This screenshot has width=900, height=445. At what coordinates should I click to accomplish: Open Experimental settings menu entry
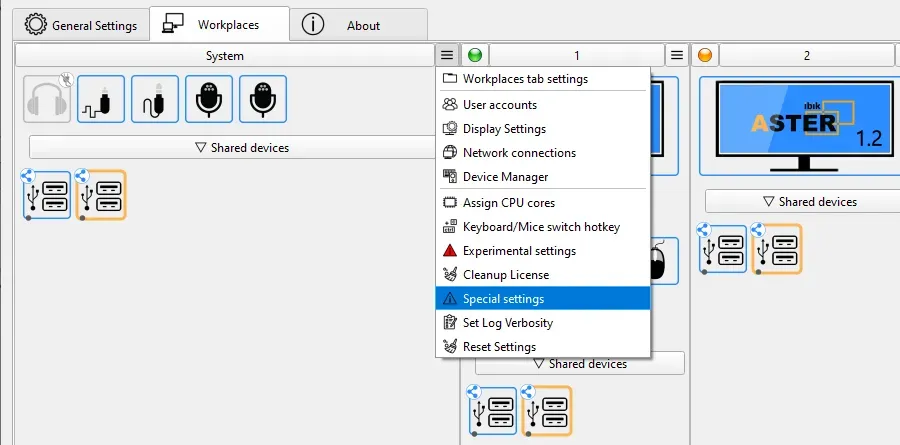[x=543, y=251]
